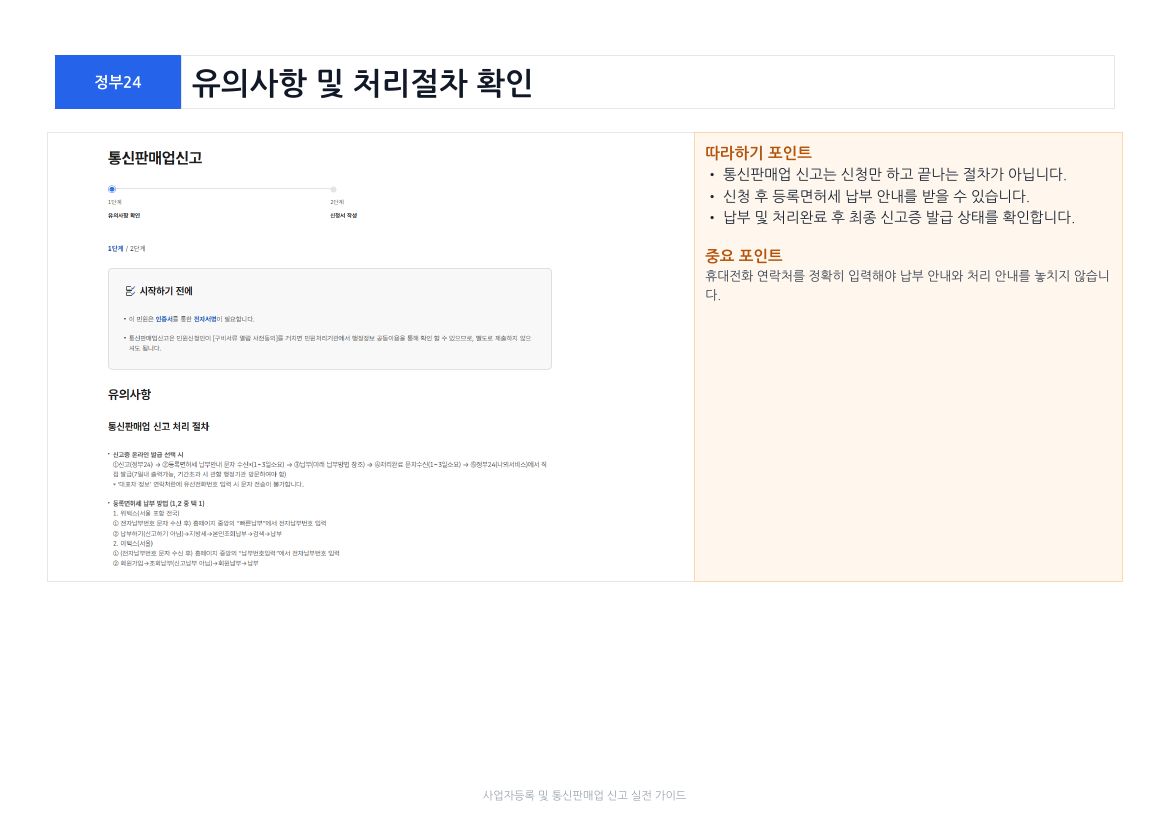Click the 신고증 온라인 발급 선택 시 bullet
The width and height of the screenshot is (1170, 827).
(148, 455)
